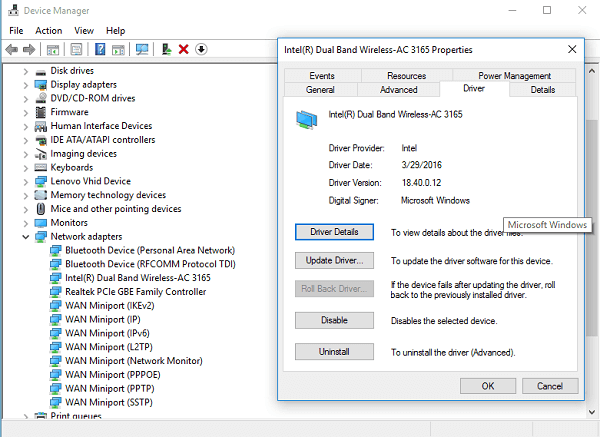
Task: Open the Properties toolbar icon
Action: pos(77,49)
